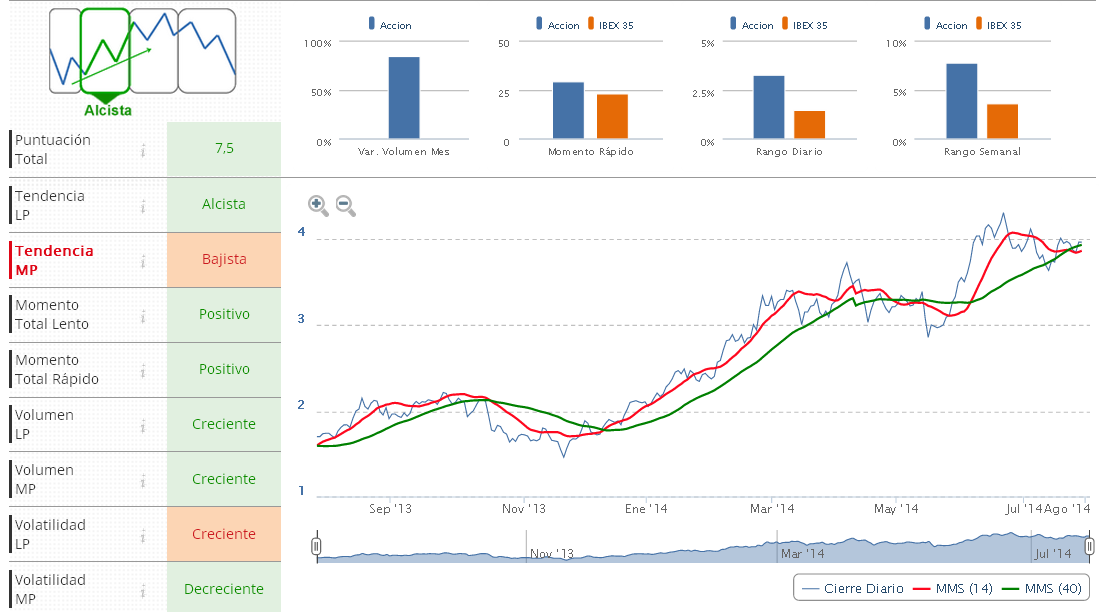Toggle the Cierre Diario series in legend
Viewport: 1099px width, 612px height.
(852, 588)
